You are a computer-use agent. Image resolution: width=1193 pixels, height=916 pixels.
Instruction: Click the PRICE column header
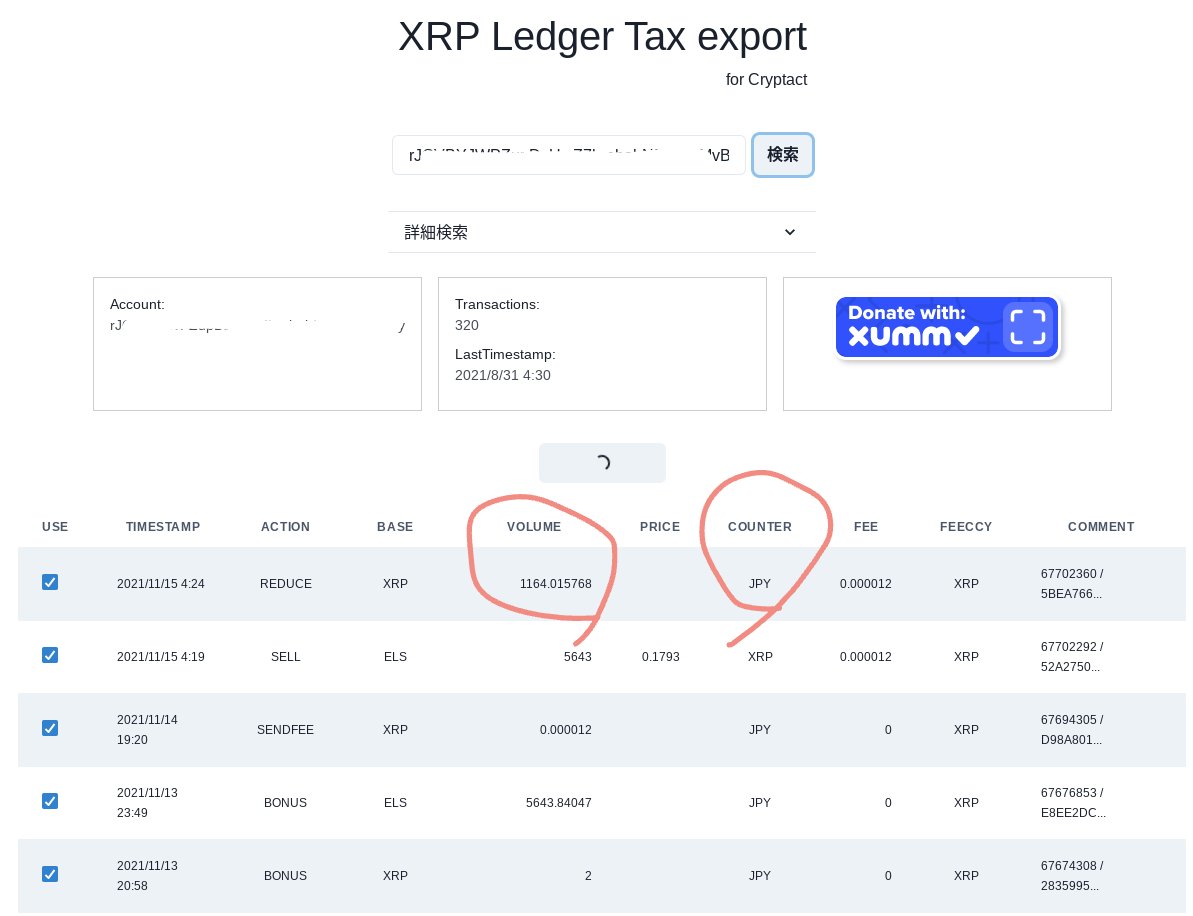coord(660,526)
